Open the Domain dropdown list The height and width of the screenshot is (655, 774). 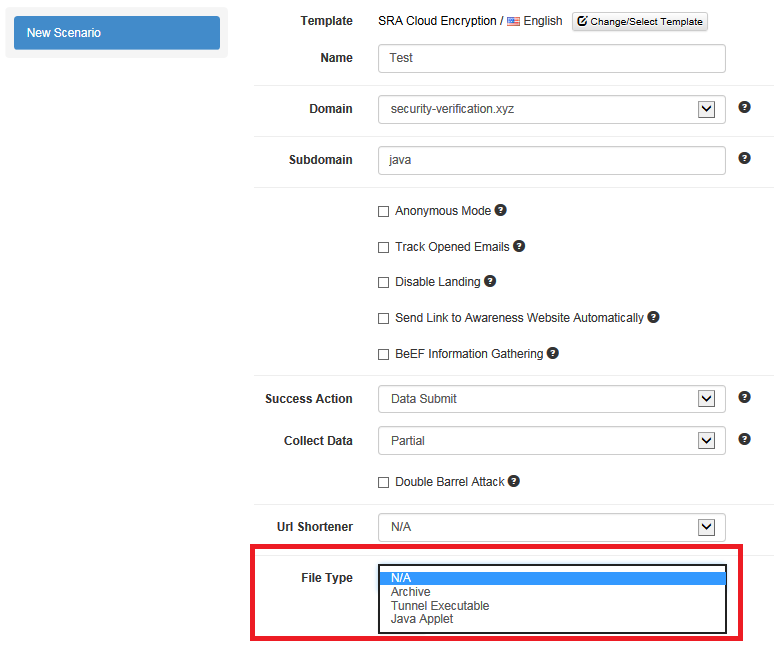(552, 109)
